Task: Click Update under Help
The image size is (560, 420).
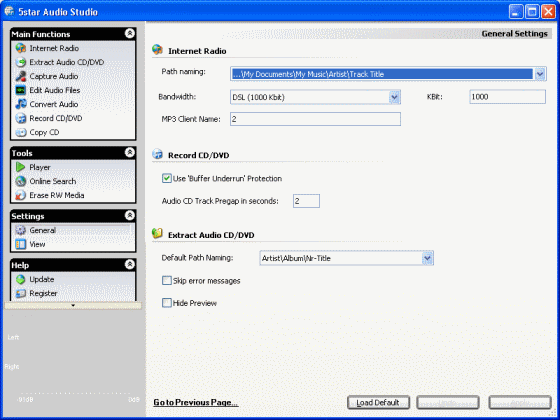Action: tap(42, 279)
